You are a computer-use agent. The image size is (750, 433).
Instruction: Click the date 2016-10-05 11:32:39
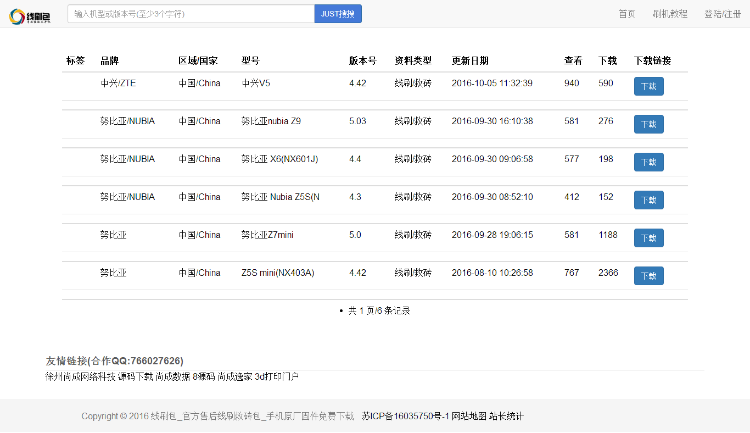(492, 83)
